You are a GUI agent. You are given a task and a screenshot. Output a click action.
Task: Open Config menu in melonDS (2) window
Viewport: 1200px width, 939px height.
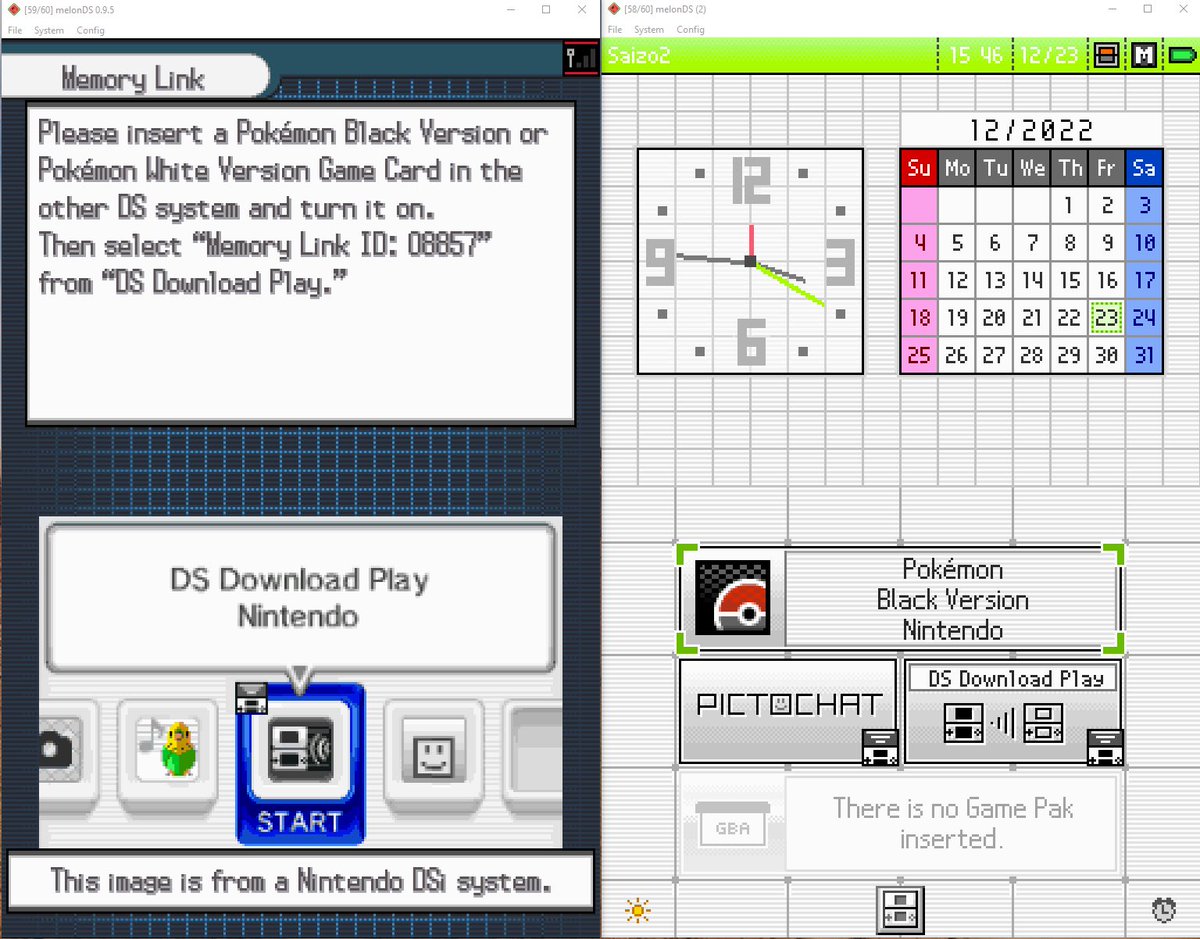(690, 30)
